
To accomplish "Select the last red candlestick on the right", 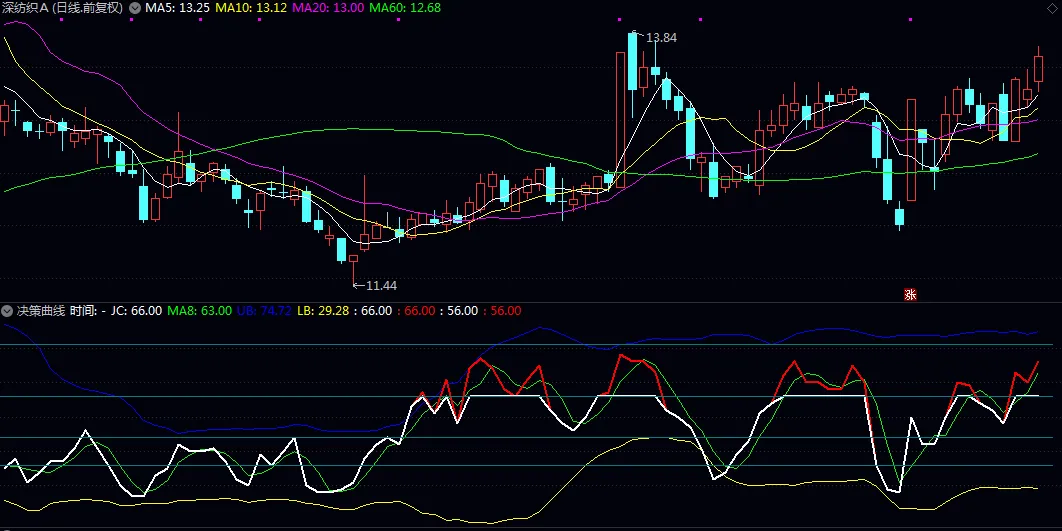I will tap(1039, 68).
